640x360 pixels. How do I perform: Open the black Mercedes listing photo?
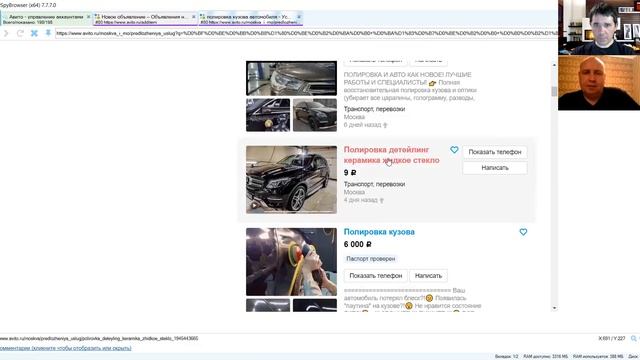click(x=291, y=180)
